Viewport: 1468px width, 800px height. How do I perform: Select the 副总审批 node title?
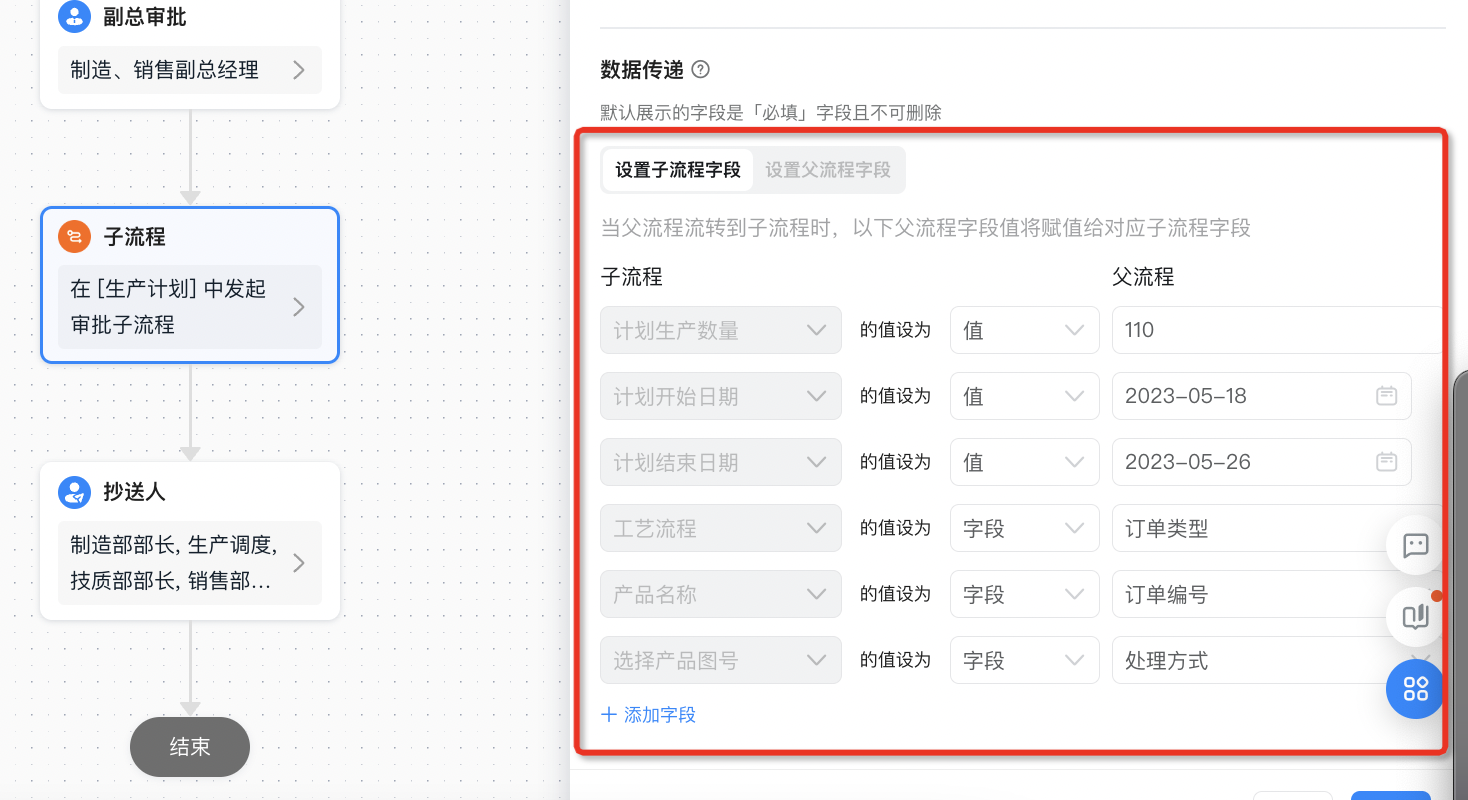[145, 17]
